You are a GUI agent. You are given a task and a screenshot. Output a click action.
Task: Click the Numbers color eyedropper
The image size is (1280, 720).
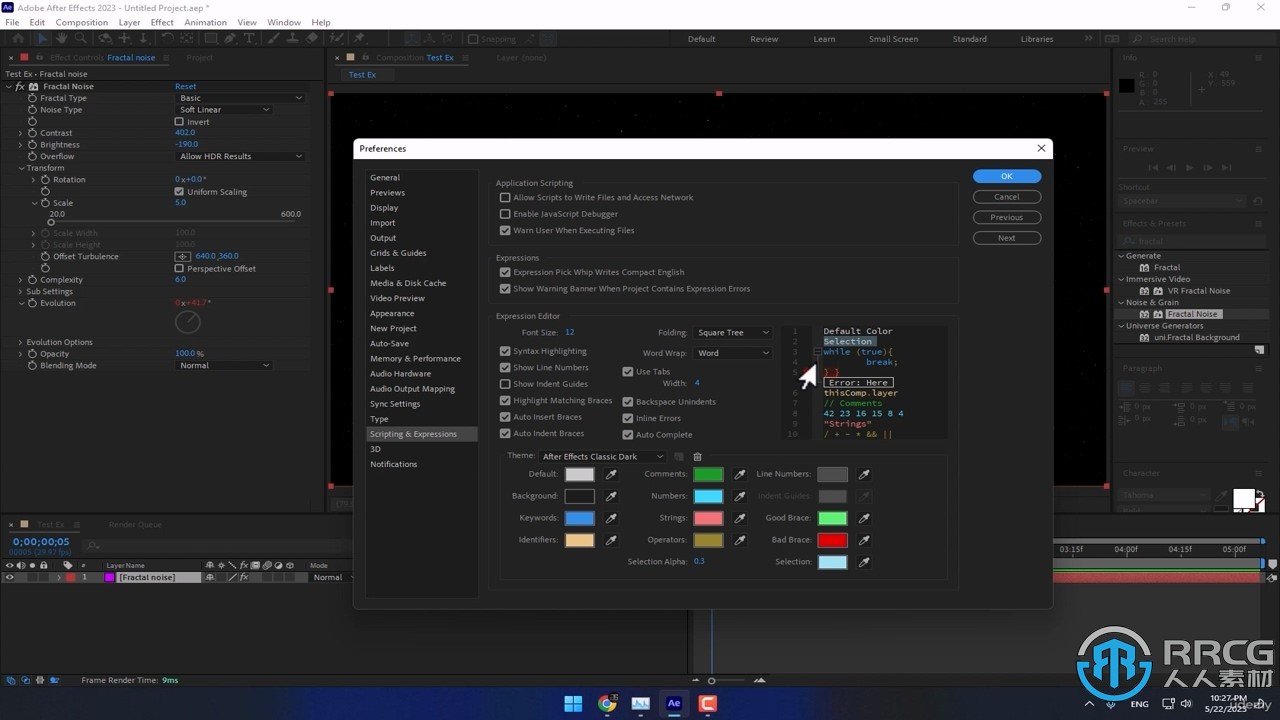point(740,496)
